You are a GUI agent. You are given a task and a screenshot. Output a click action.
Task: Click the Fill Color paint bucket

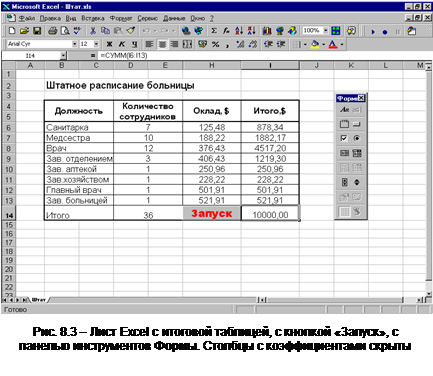point(315,44)
